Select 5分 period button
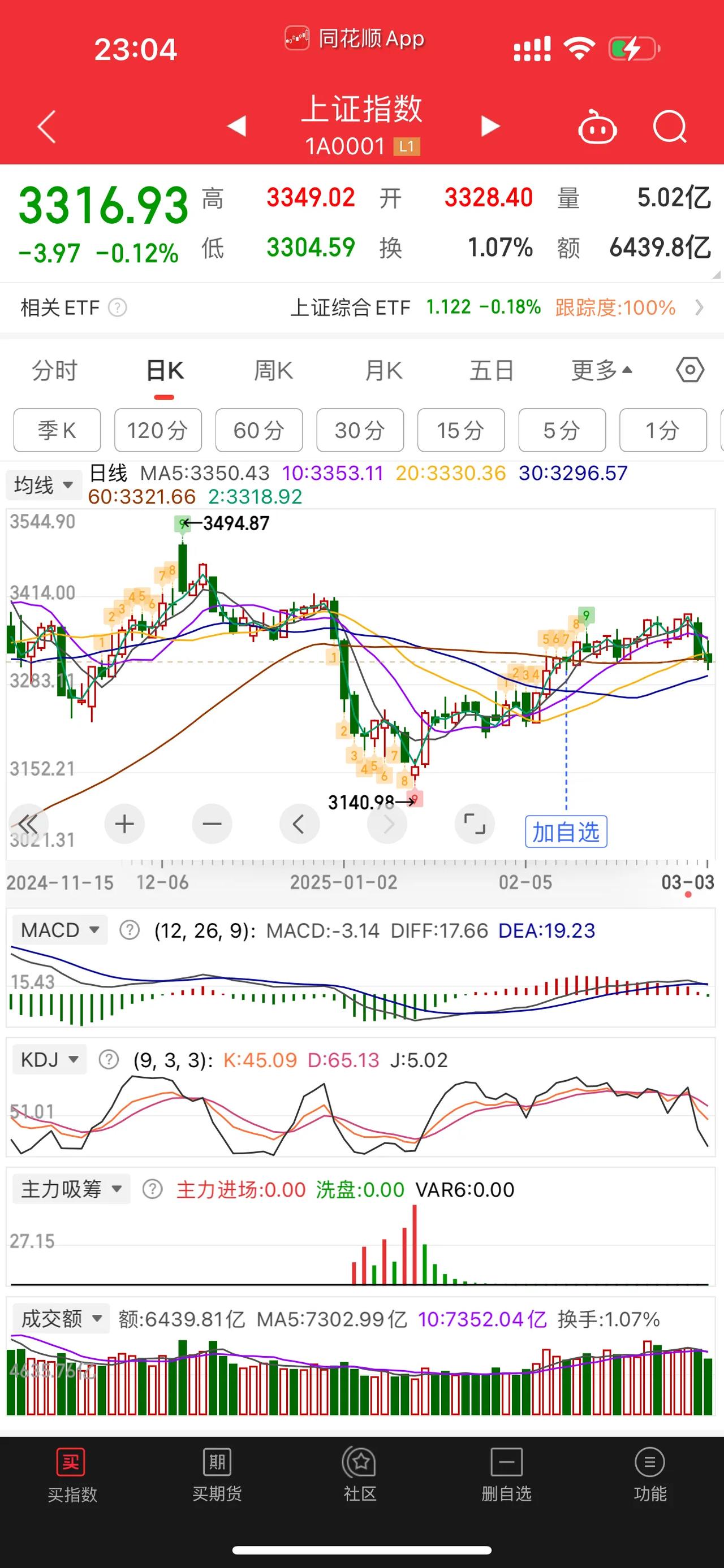Screen dimensions: 724x1568 click(562, 430)
